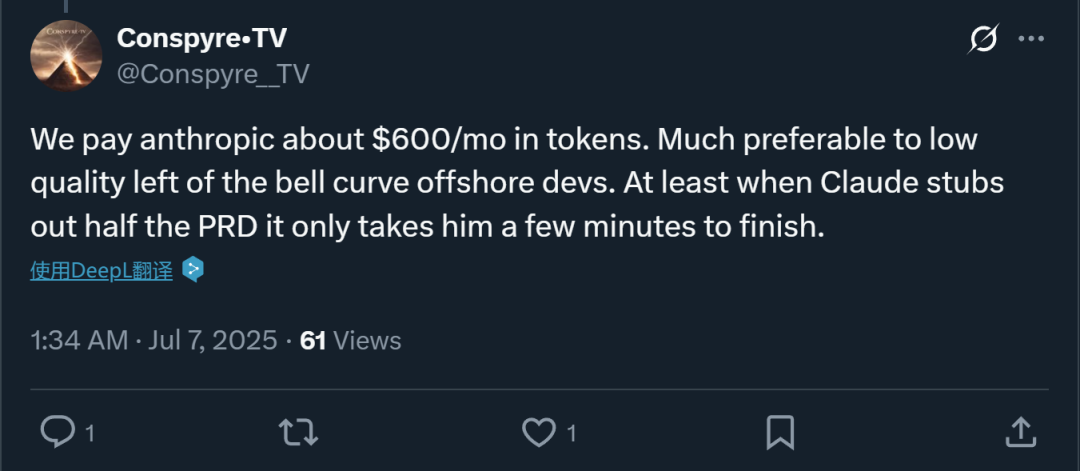
Task: Click the Jul 7, 2025 date
Action: click(x=211, y=341)
